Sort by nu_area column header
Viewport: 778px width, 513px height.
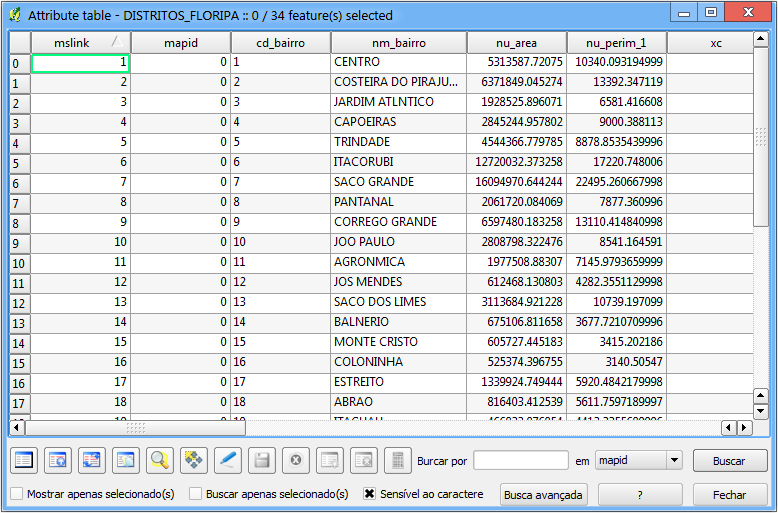coord(517,43)
